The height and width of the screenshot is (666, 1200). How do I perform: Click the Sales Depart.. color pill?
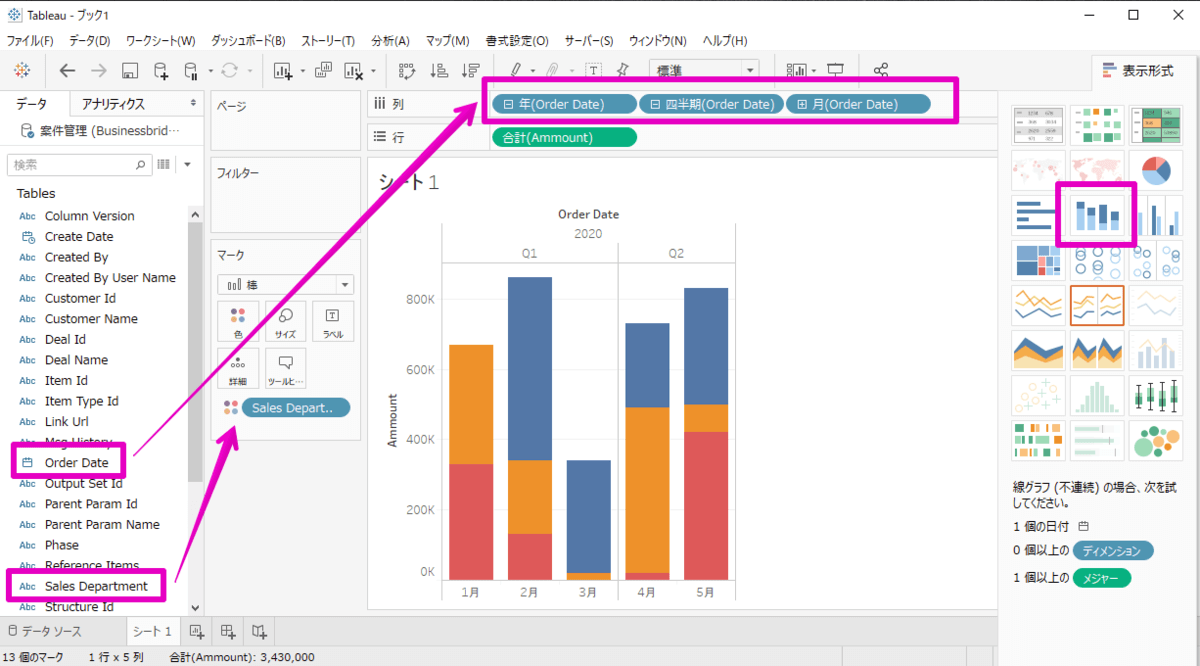tap(296, 407)
